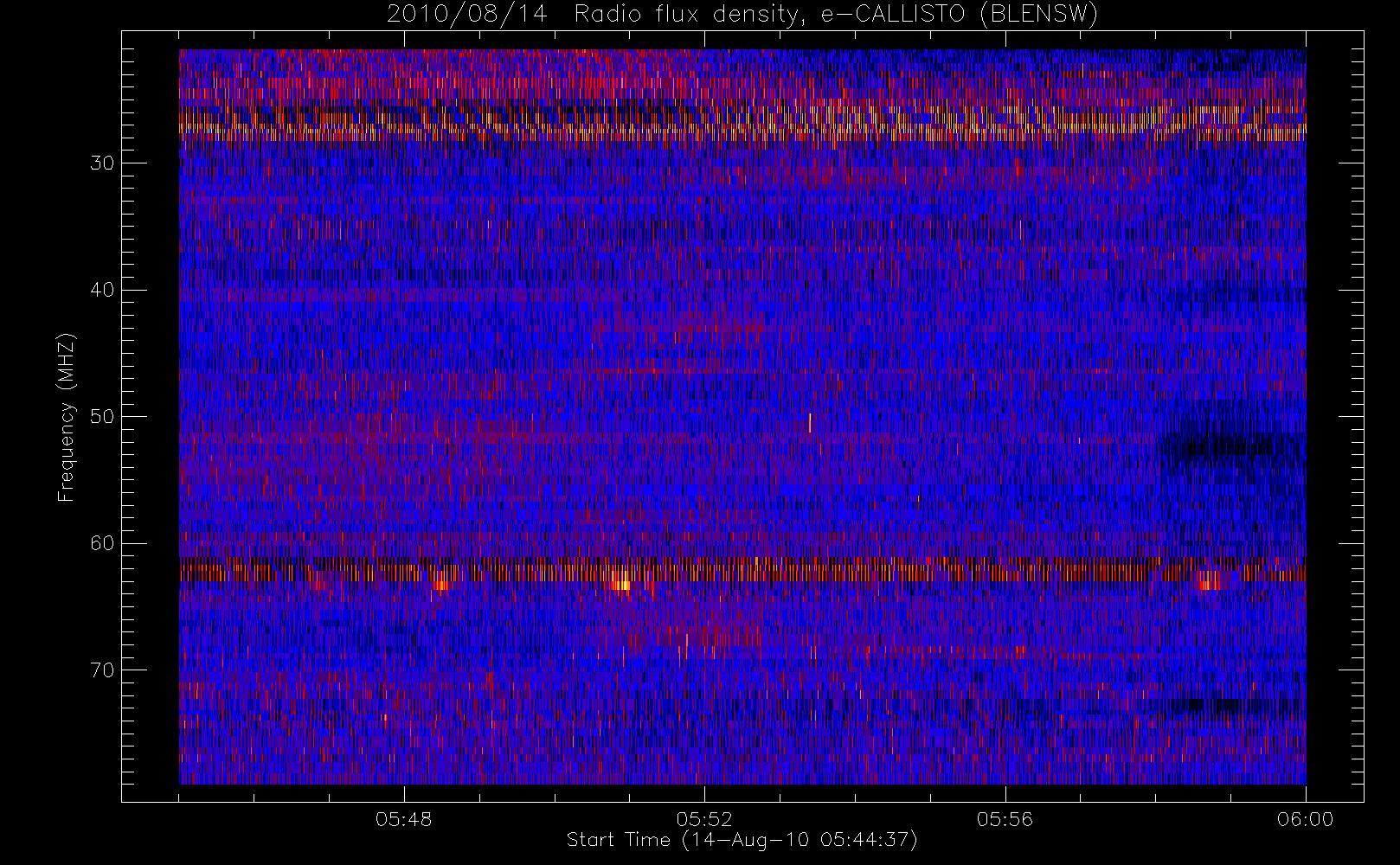
Task: Click the 40 frequency tick label
Action: [102, 290]
